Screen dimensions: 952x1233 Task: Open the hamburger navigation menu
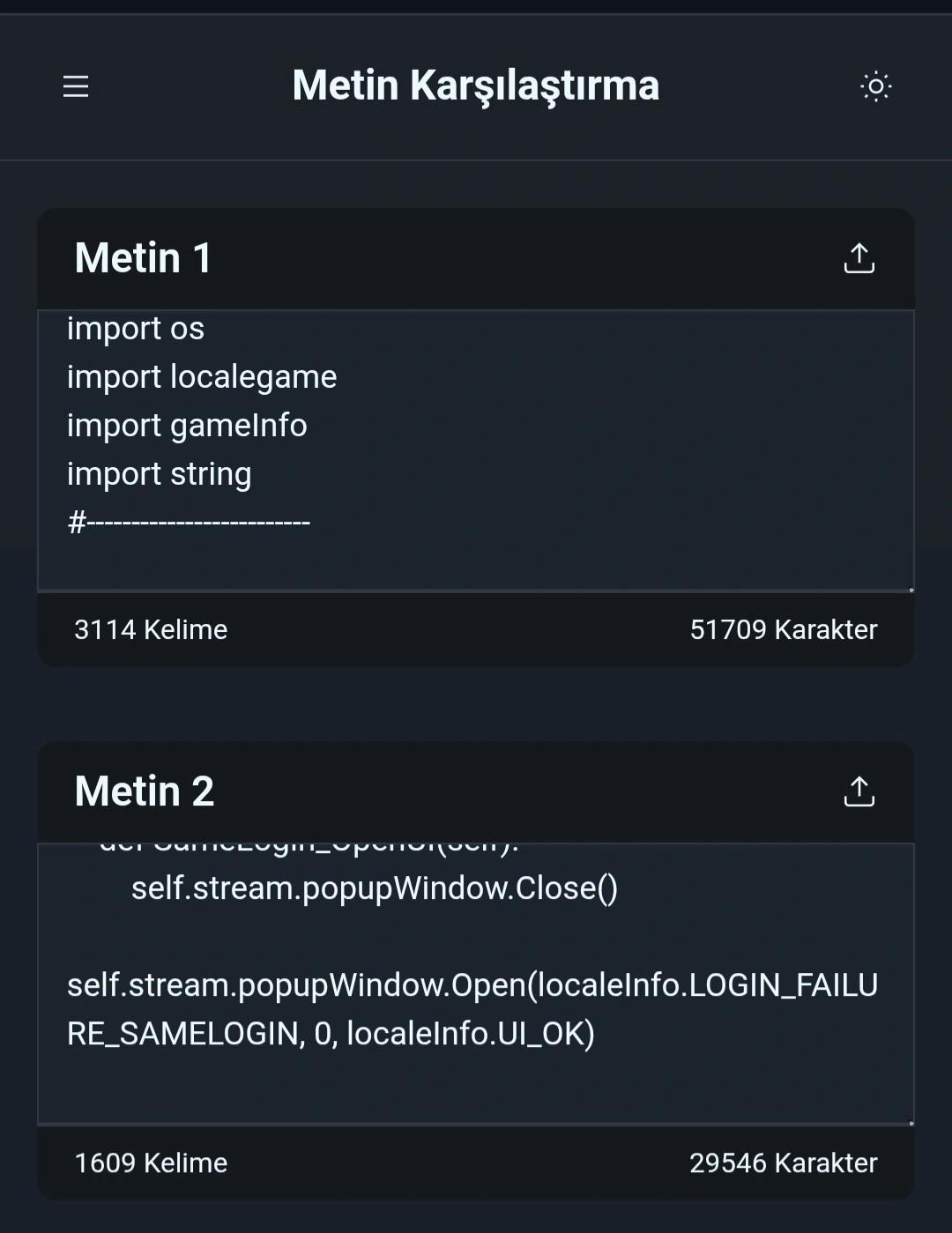[x=76, y=86]
